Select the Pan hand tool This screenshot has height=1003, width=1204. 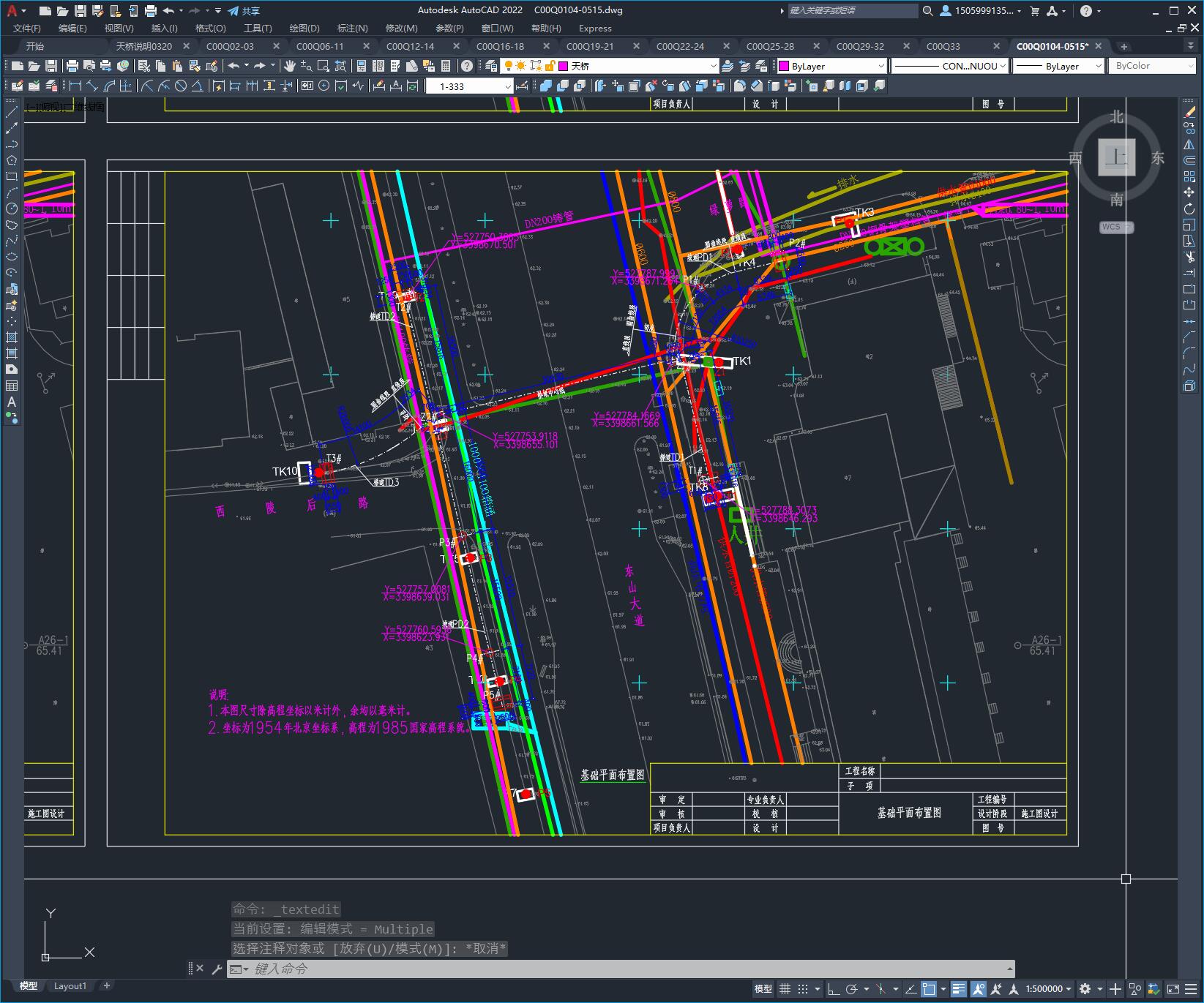click(x=290, y=66)
